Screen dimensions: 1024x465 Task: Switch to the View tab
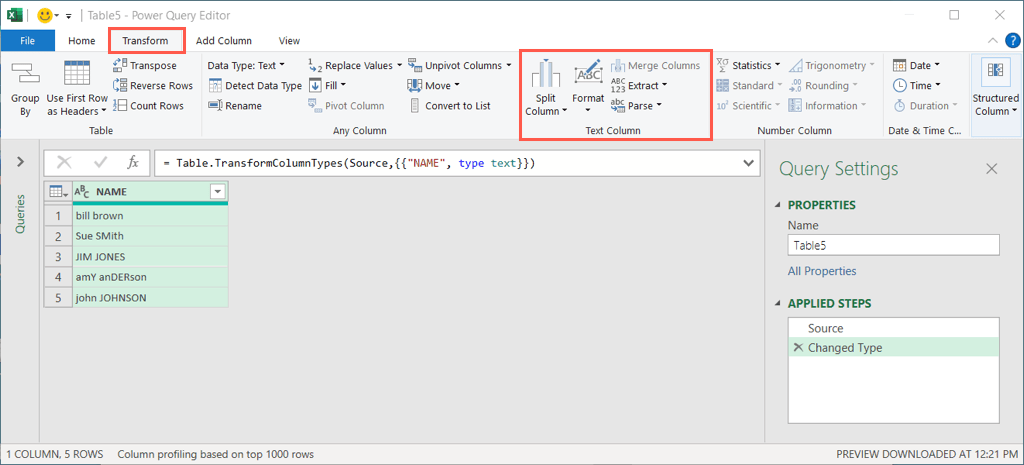[289, 40]
